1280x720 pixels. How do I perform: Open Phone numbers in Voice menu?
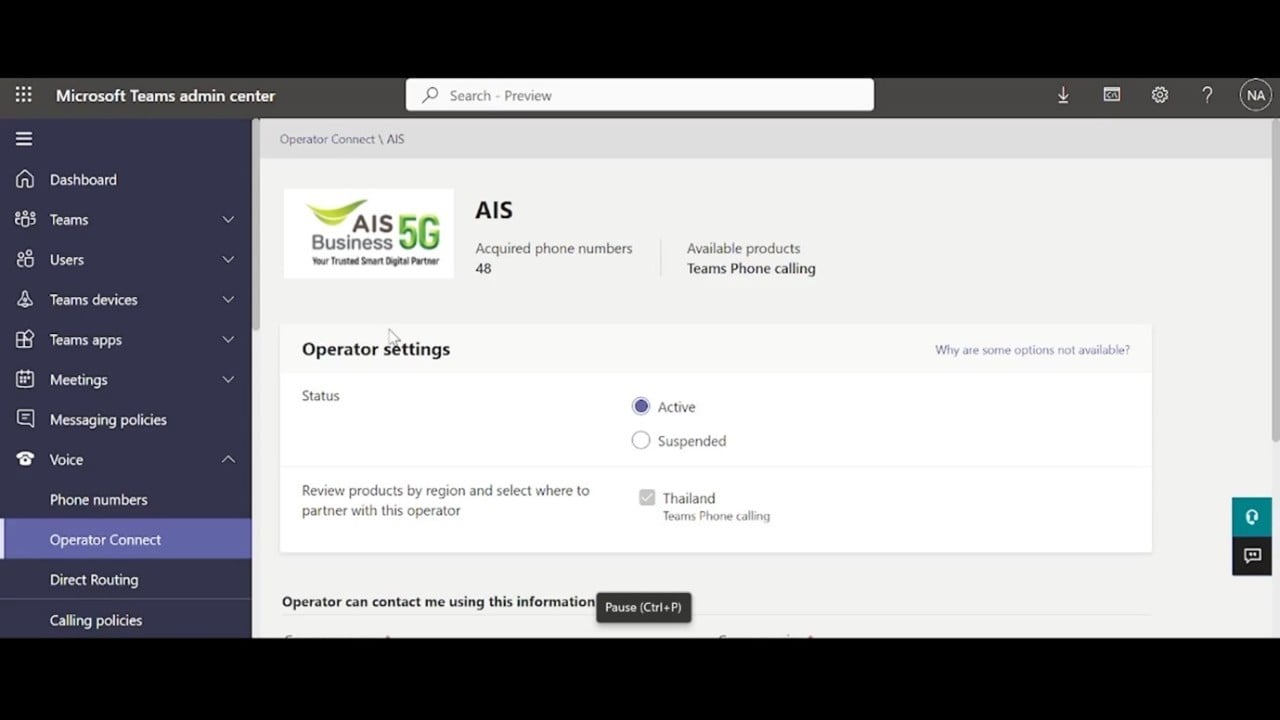pos(98,499)
